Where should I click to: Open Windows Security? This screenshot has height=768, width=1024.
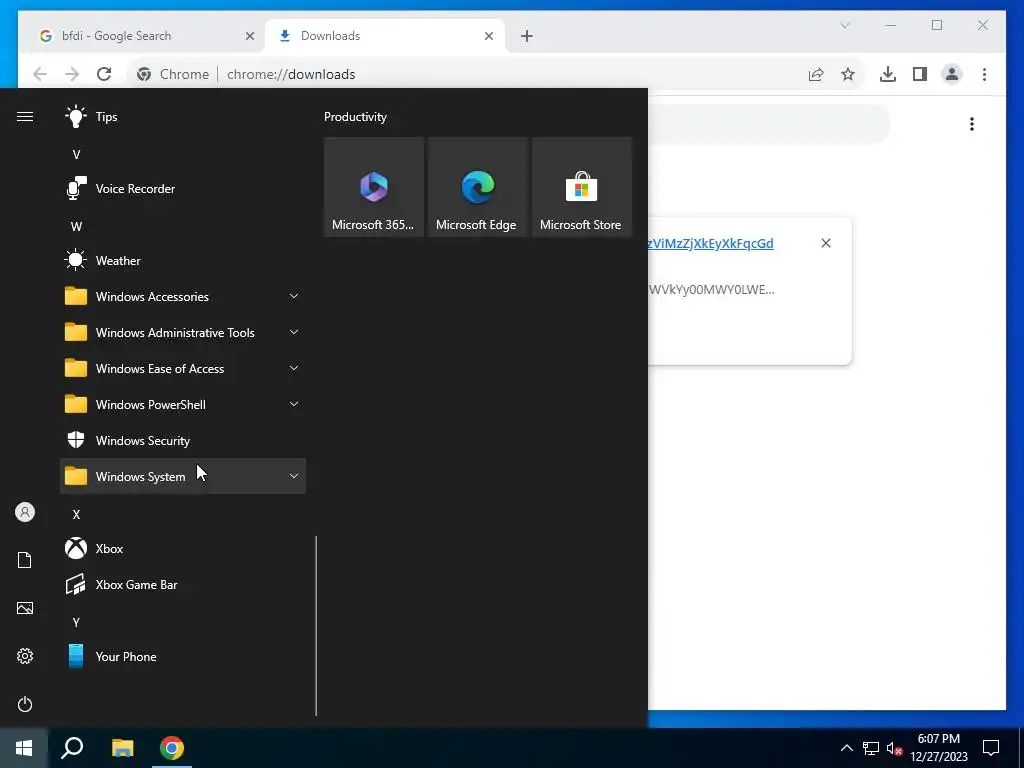point(183,441)
